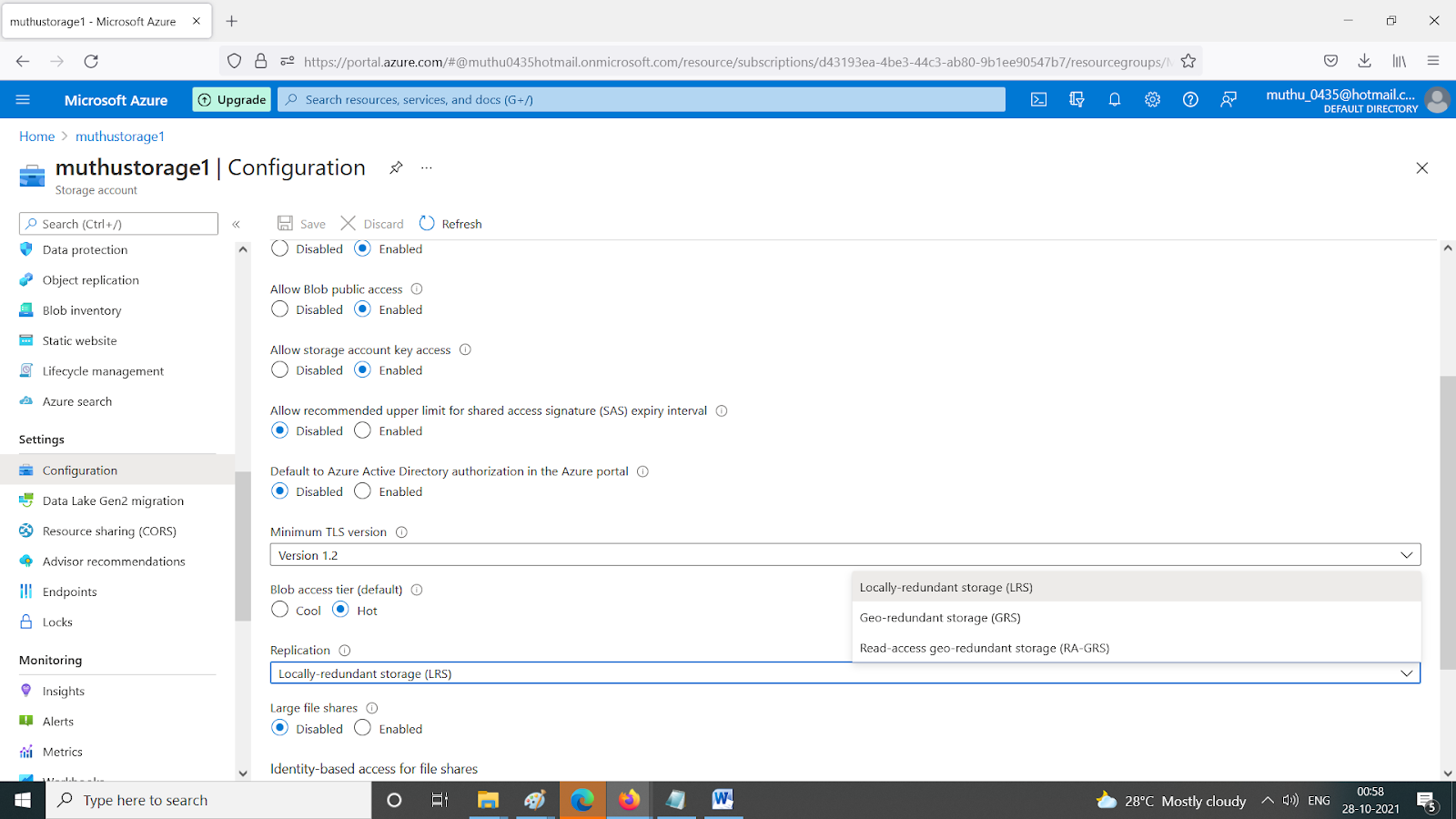Click the Upgrade button

click(232, 100)
